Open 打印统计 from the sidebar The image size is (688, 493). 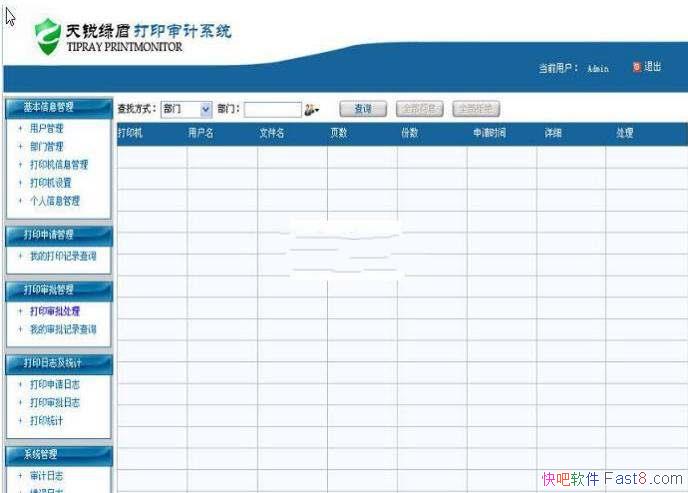(46, 421)
